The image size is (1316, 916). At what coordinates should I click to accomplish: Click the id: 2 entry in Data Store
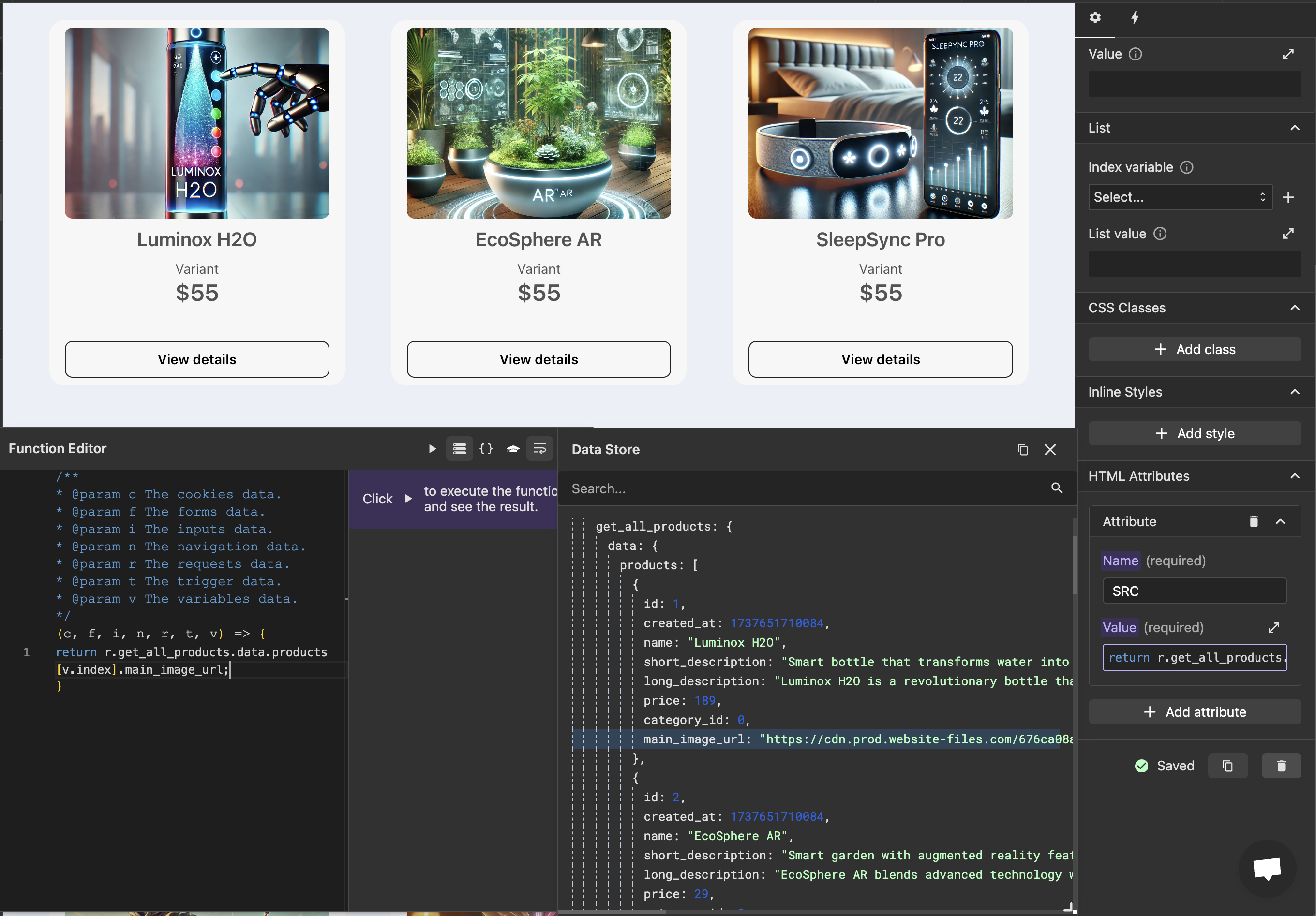664,797
